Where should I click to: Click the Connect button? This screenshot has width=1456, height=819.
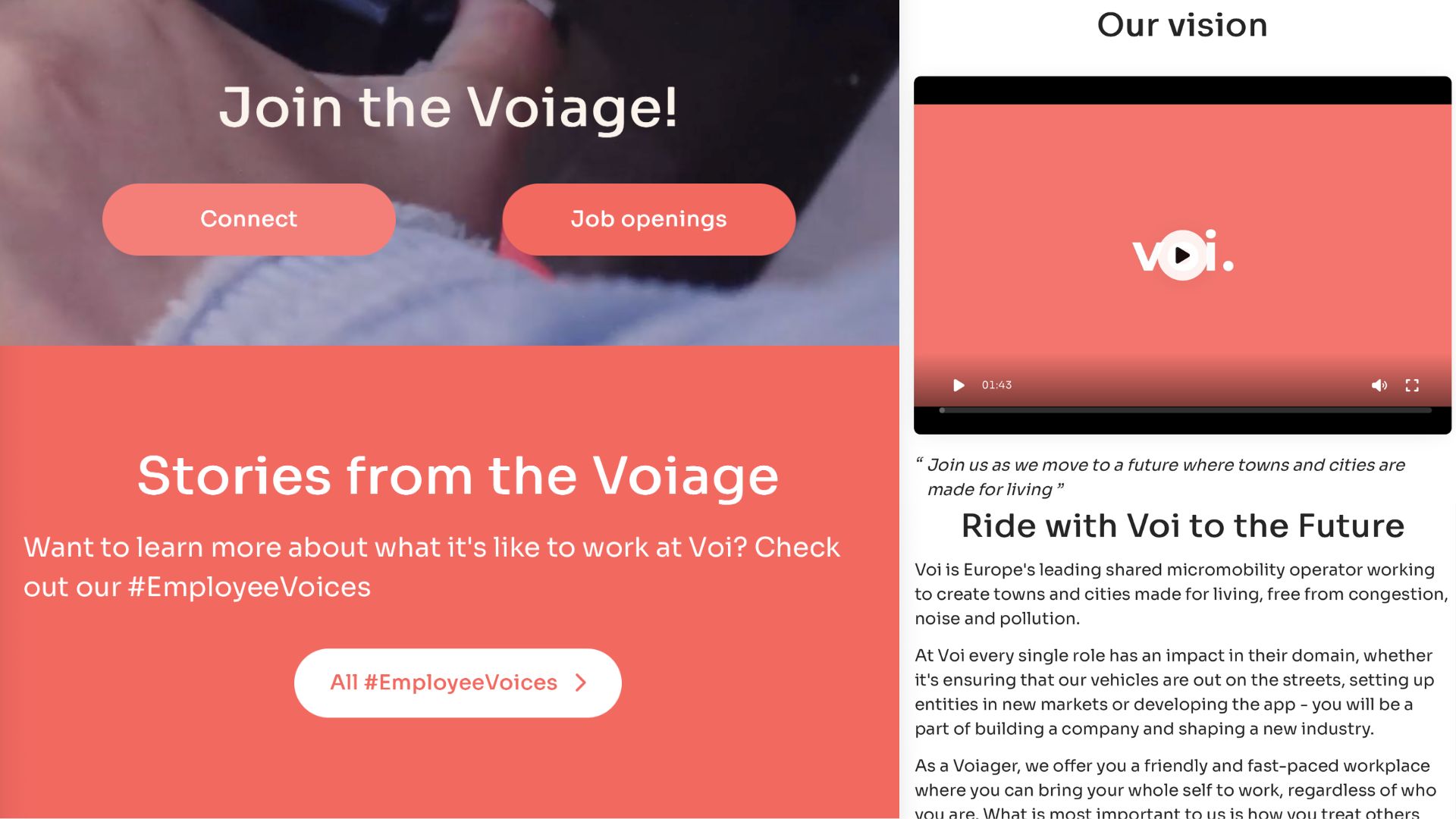pyautogui.click(x=249, y=219)
